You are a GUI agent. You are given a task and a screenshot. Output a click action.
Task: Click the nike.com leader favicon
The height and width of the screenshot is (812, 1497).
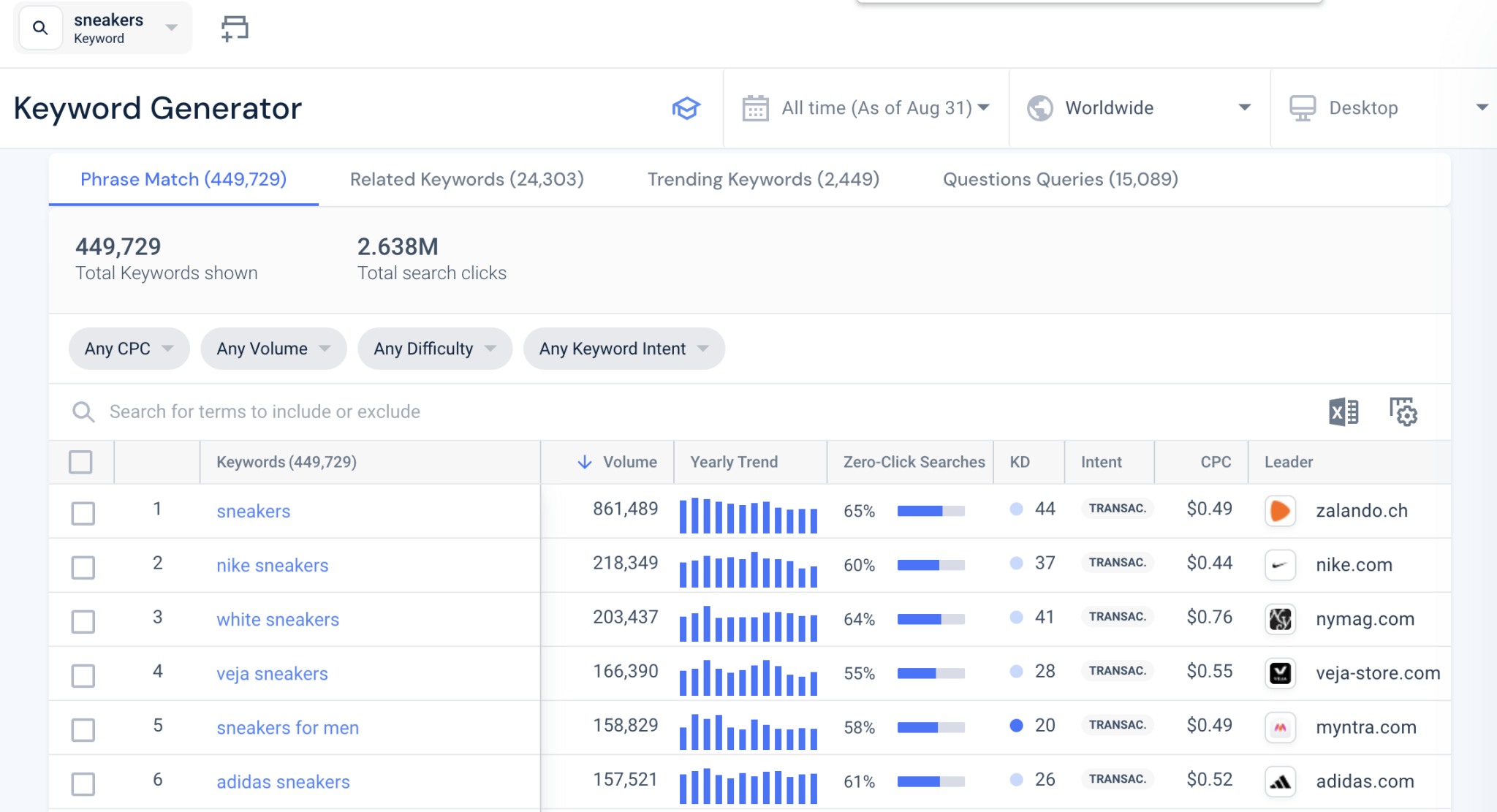pos(1280,565)
